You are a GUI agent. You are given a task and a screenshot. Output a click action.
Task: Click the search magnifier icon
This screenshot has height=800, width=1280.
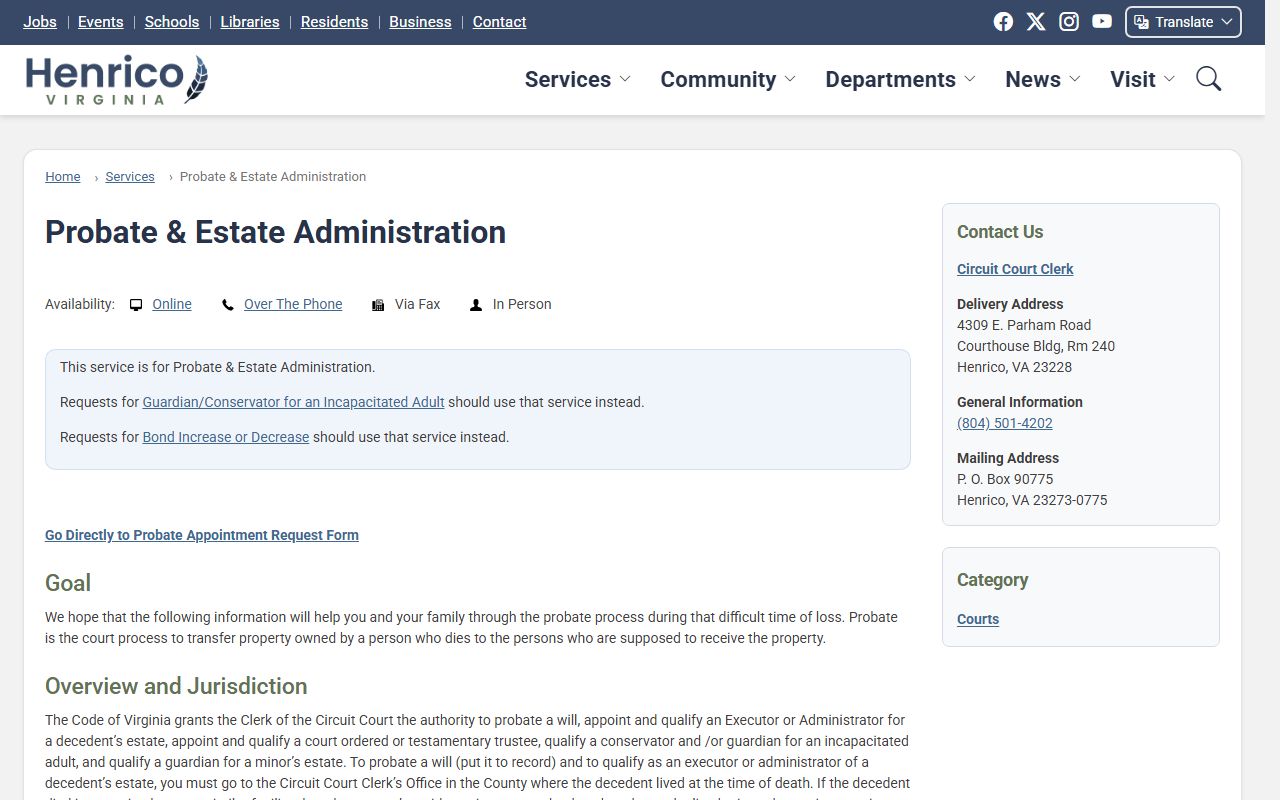(1208, 79)
